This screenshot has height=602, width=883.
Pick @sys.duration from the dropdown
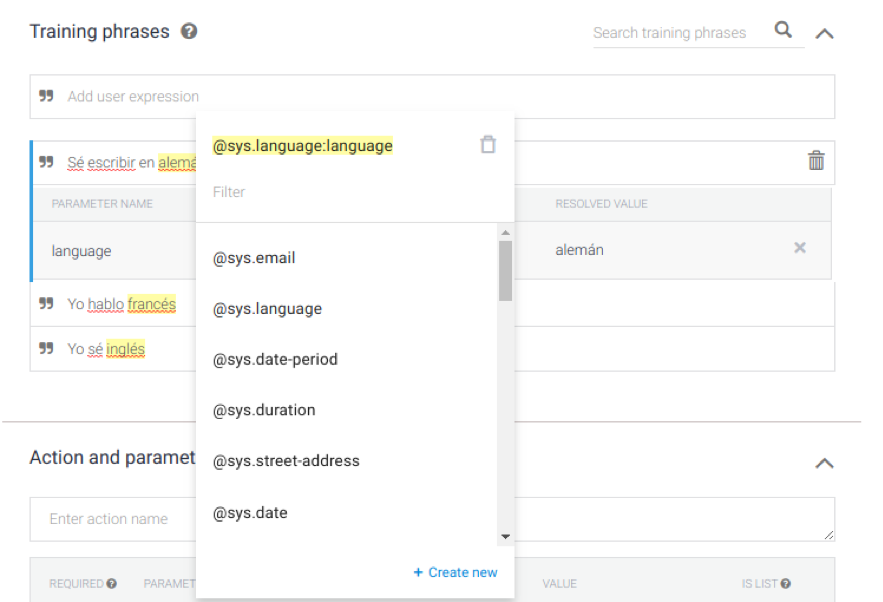point(264,410)
